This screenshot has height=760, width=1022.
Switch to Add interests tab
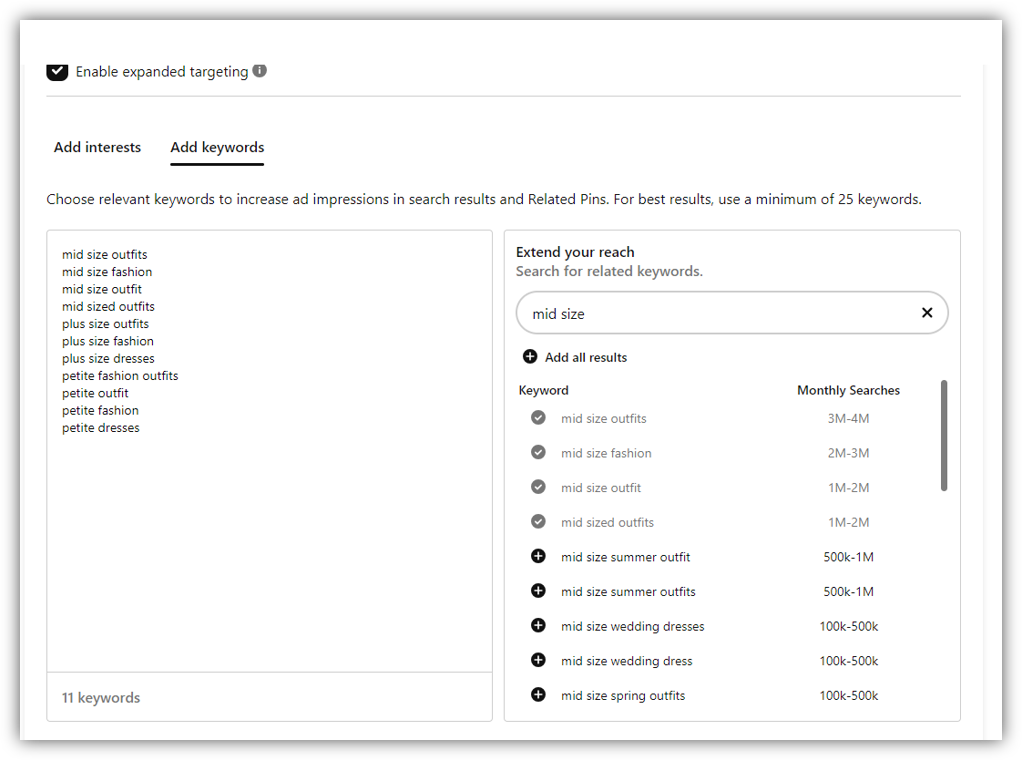click(97, 147)
